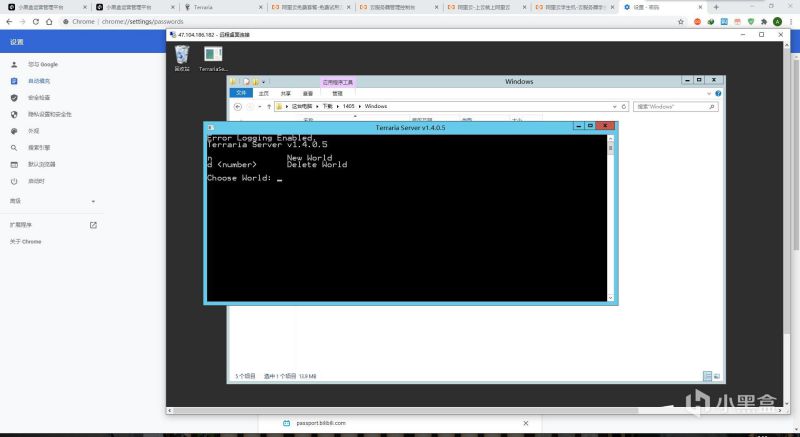Open the Chrome profile avatar 'A'
Viewport: 800px width, 437px height.
[777, 21]
